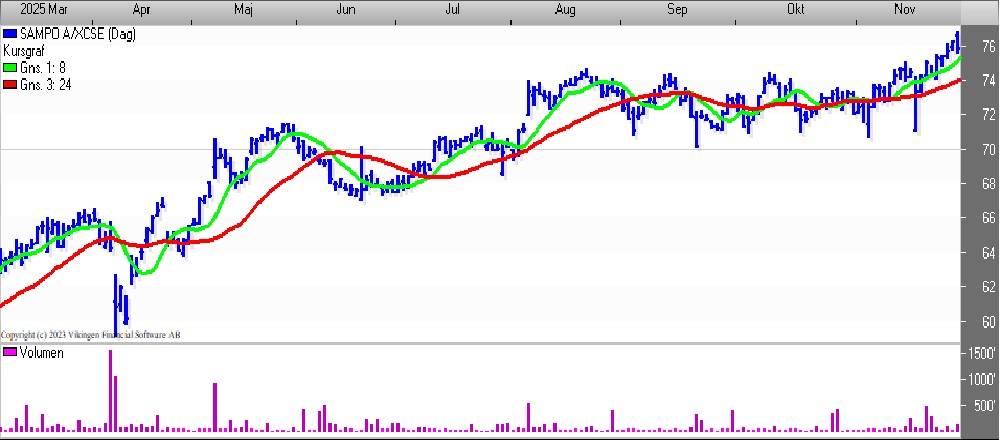The height and width of the screenshot is (440, 1002).
Task: Jump to the Apr month label
Action: tap(142, 9)
